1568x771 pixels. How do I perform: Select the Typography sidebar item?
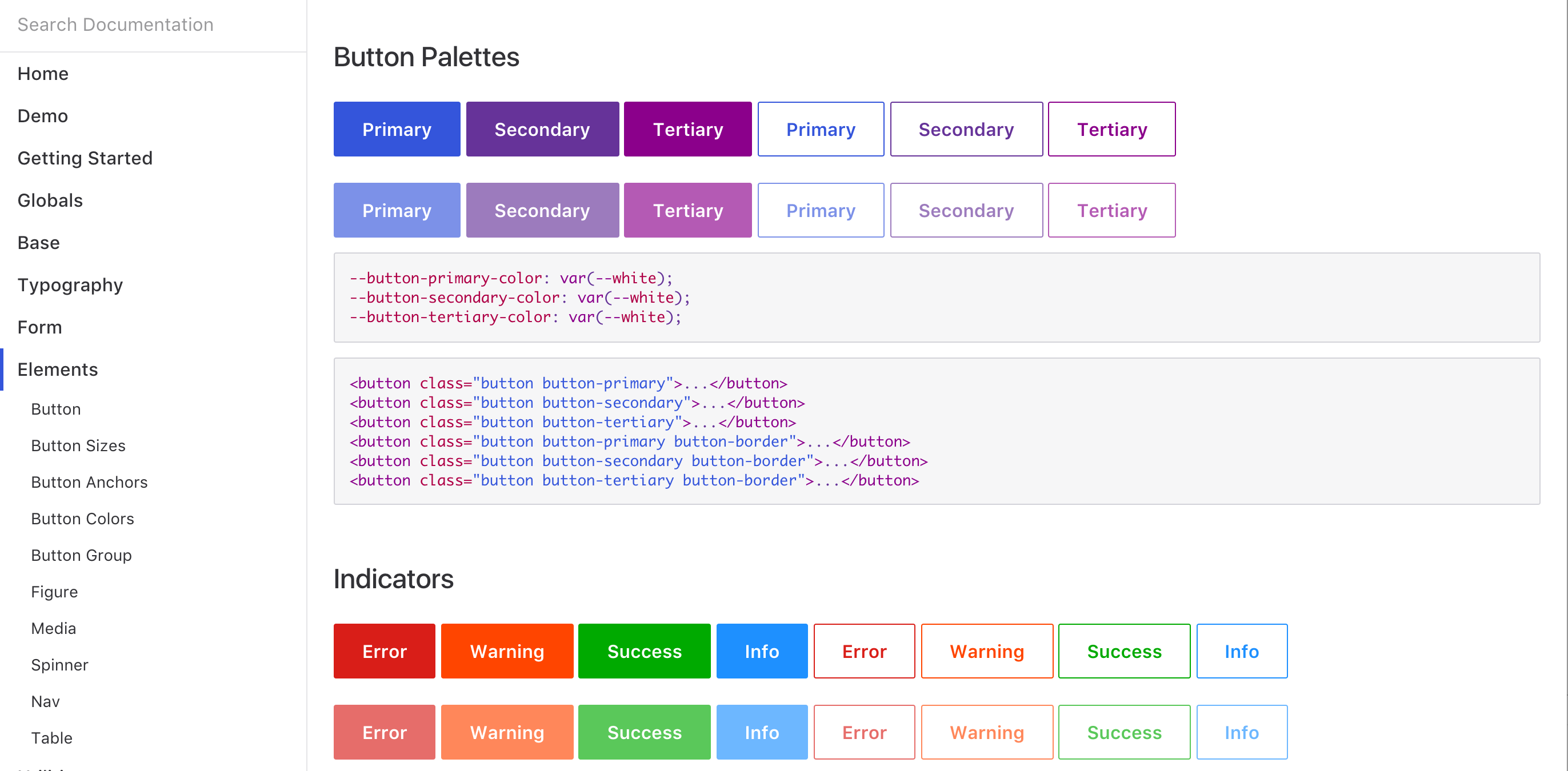70,285
